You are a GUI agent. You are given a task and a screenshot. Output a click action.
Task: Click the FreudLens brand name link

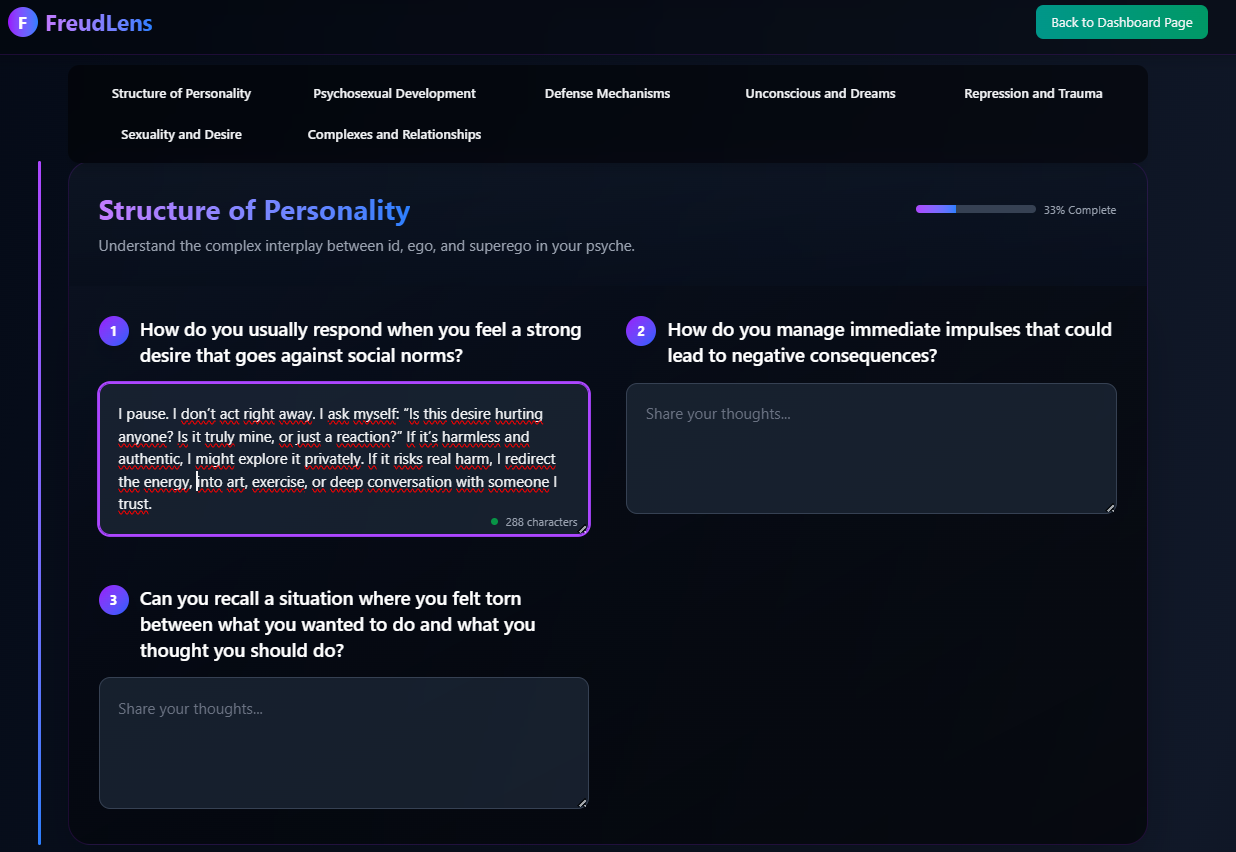click(x=98, y=22)
